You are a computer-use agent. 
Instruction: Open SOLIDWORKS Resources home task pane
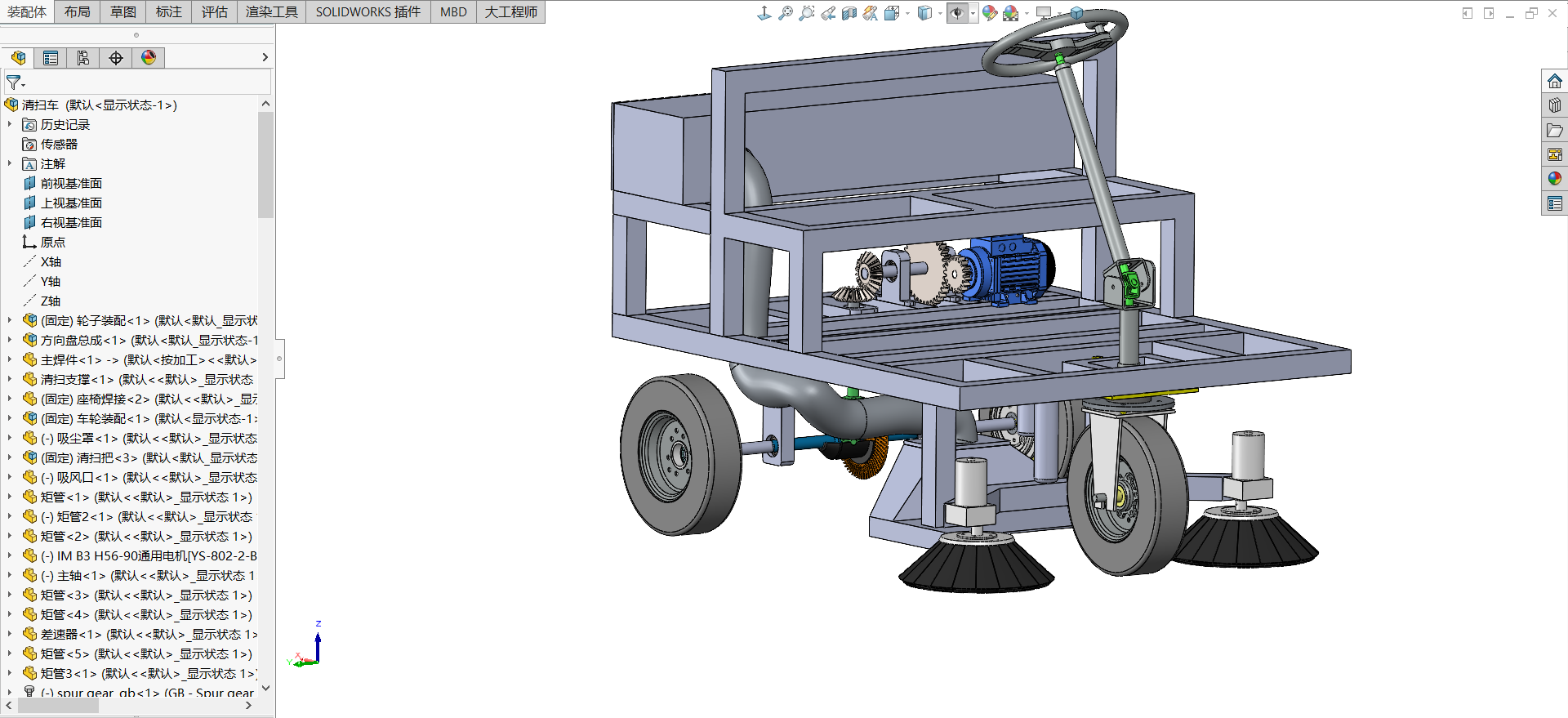point(1555,81)
